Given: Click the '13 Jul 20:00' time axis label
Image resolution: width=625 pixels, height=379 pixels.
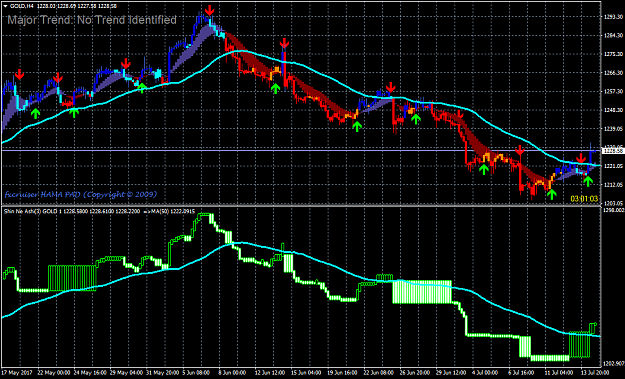Looking at the screenshot, I should click(594, 373).
